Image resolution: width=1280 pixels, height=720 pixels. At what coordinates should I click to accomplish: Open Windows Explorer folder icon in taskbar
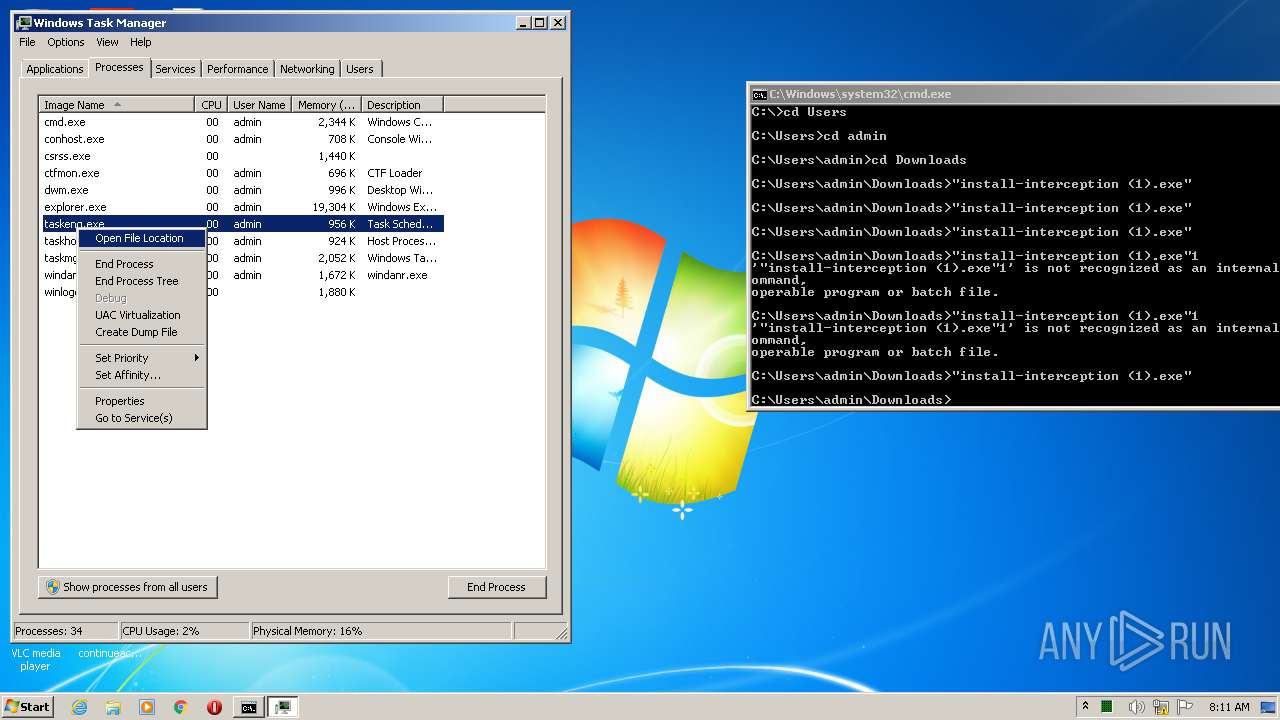[x=113, y=707]
